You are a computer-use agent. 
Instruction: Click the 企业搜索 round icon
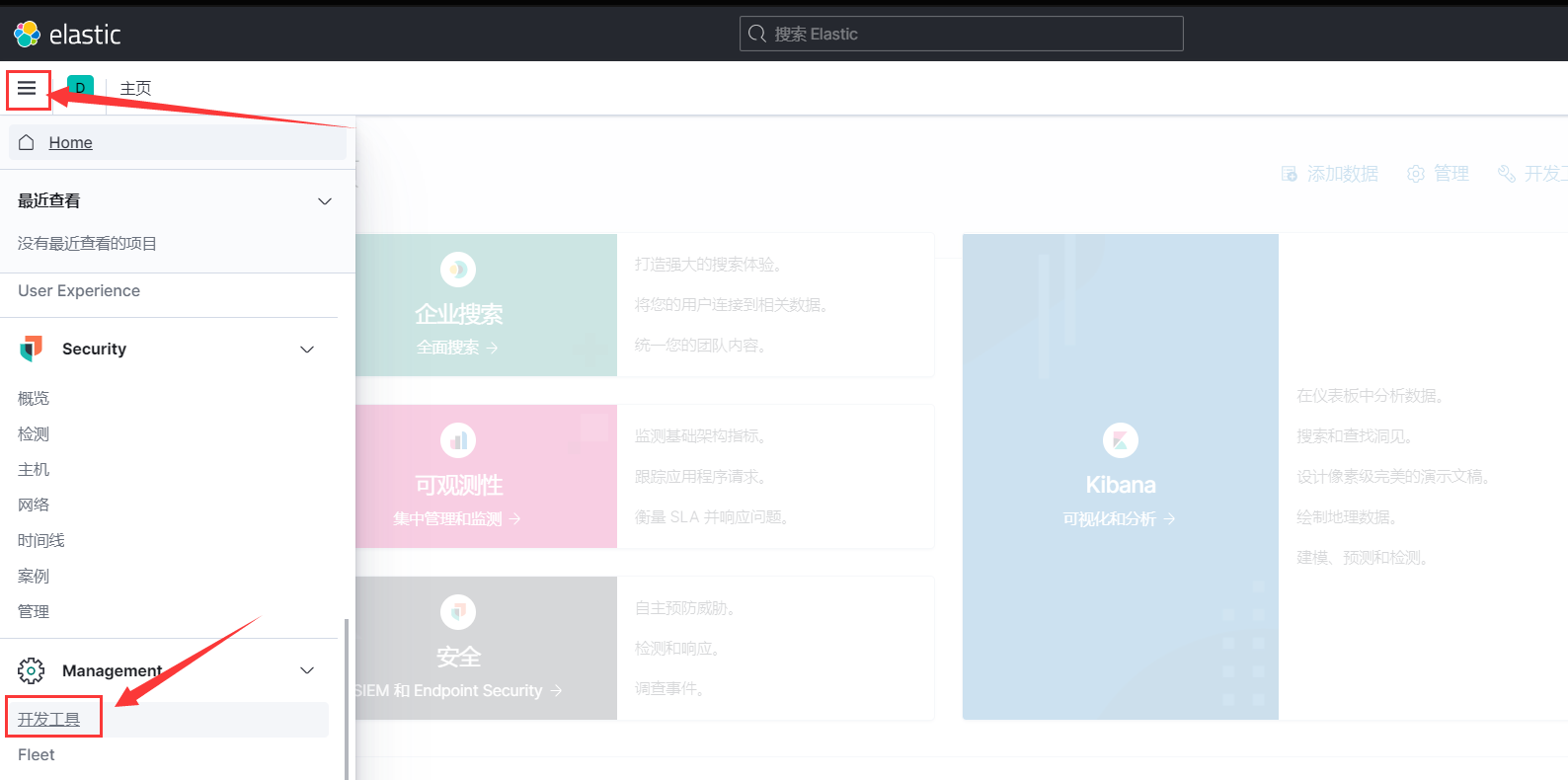(x=458, y=270)
